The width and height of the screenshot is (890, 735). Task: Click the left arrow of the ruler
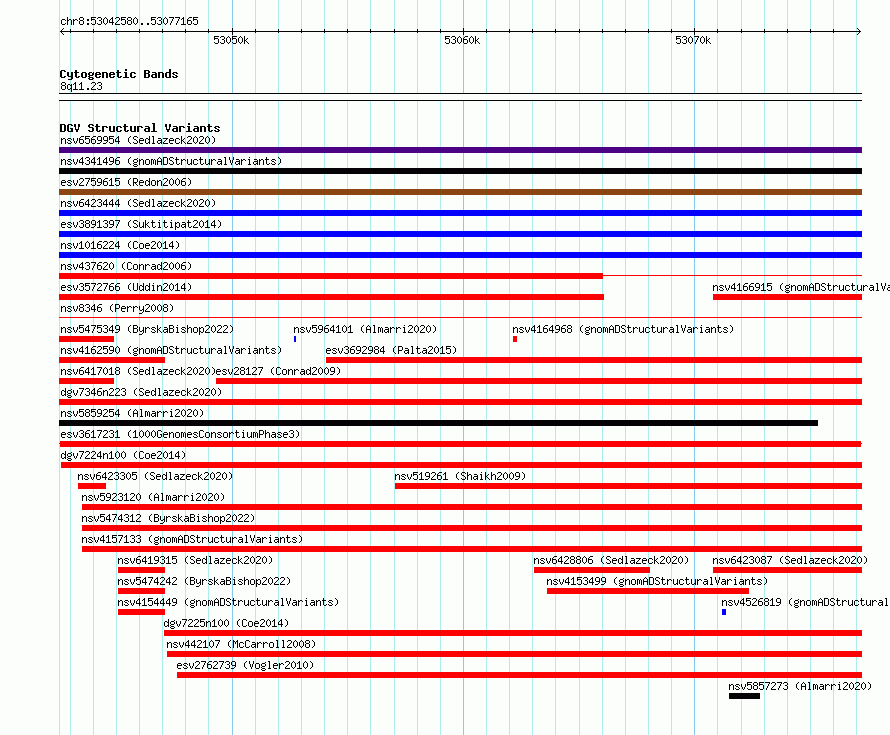[x=62, y=32]
